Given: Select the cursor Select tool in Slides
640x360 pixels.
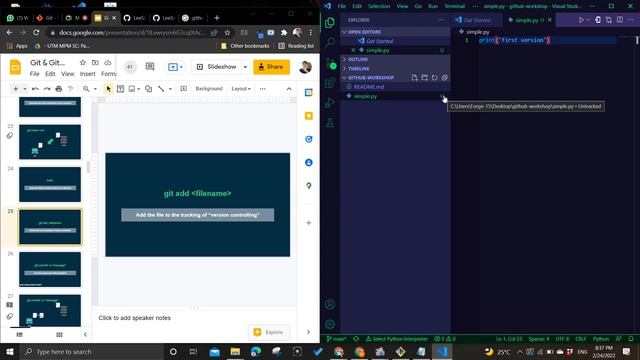Looking at the screenshot, I should (108, 89).
